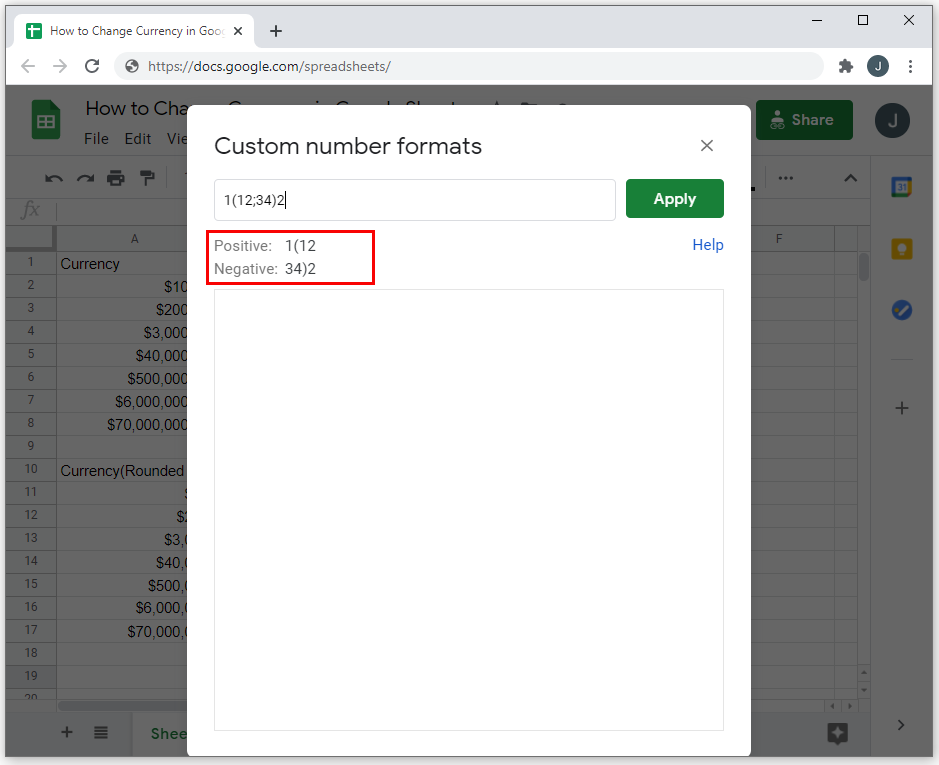Open the Help link in the dialog
This screenshot has height=765, width=939.
click(x=707, y=245)
